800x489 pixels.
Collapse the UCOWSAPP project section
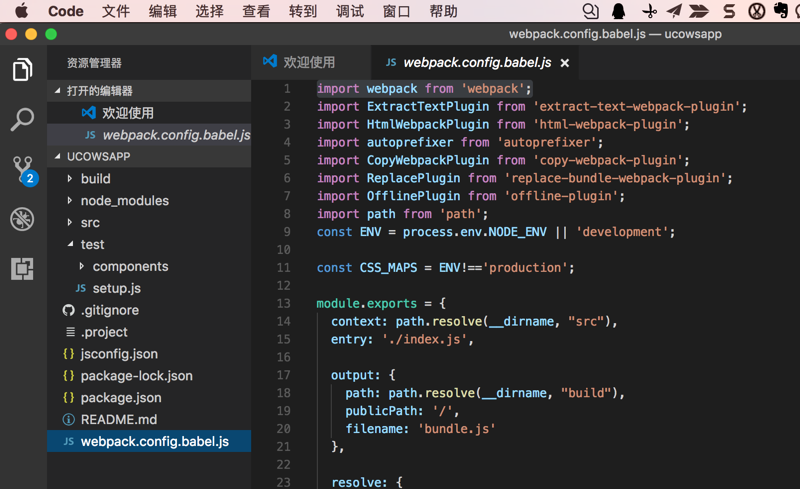pos(57,156)
